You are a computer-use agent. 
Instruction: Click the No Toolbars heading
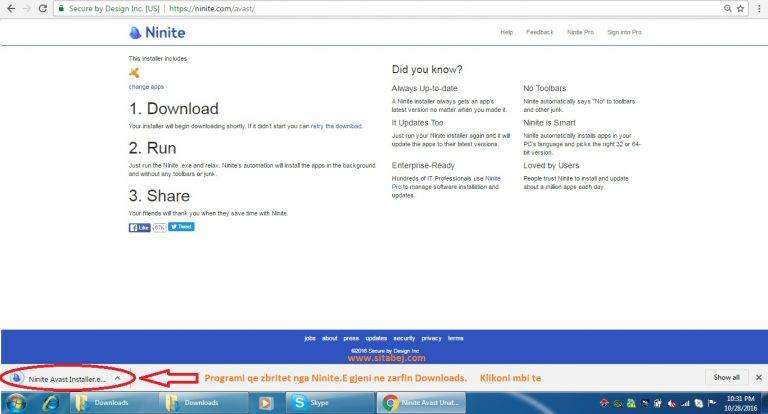[545, 88]
